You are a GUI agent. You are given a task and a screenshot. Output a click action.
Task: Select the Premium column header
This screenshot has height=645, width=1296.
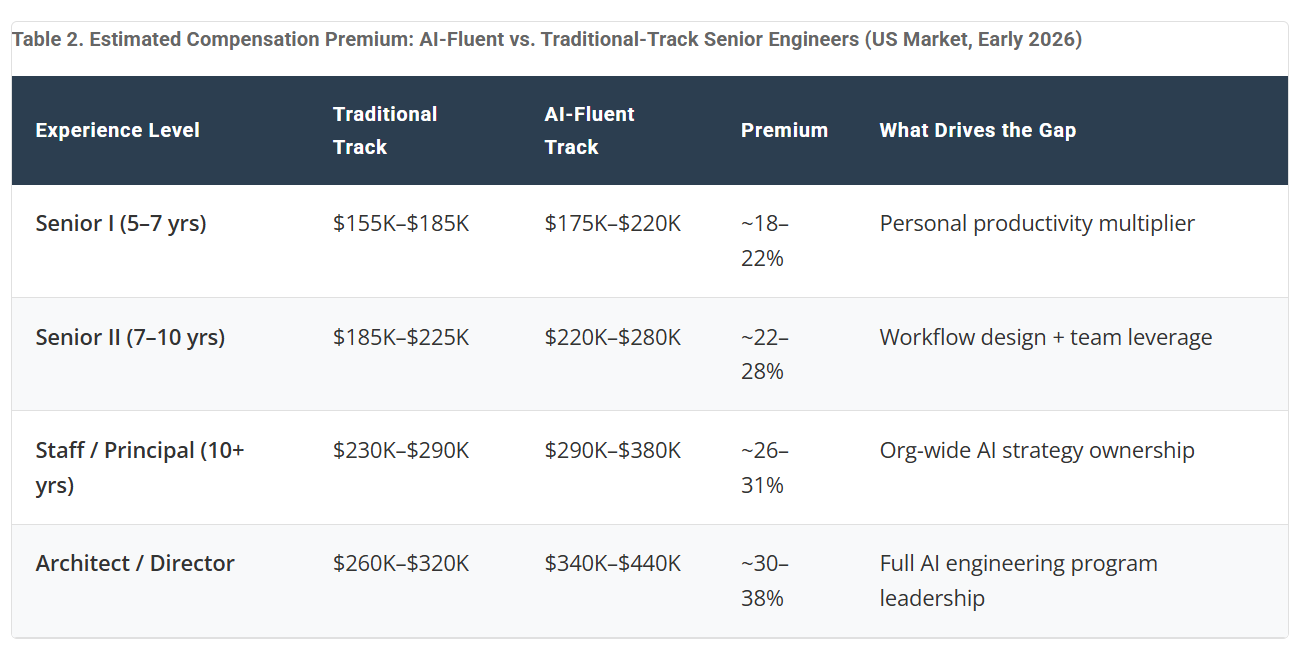click(784, 130)
